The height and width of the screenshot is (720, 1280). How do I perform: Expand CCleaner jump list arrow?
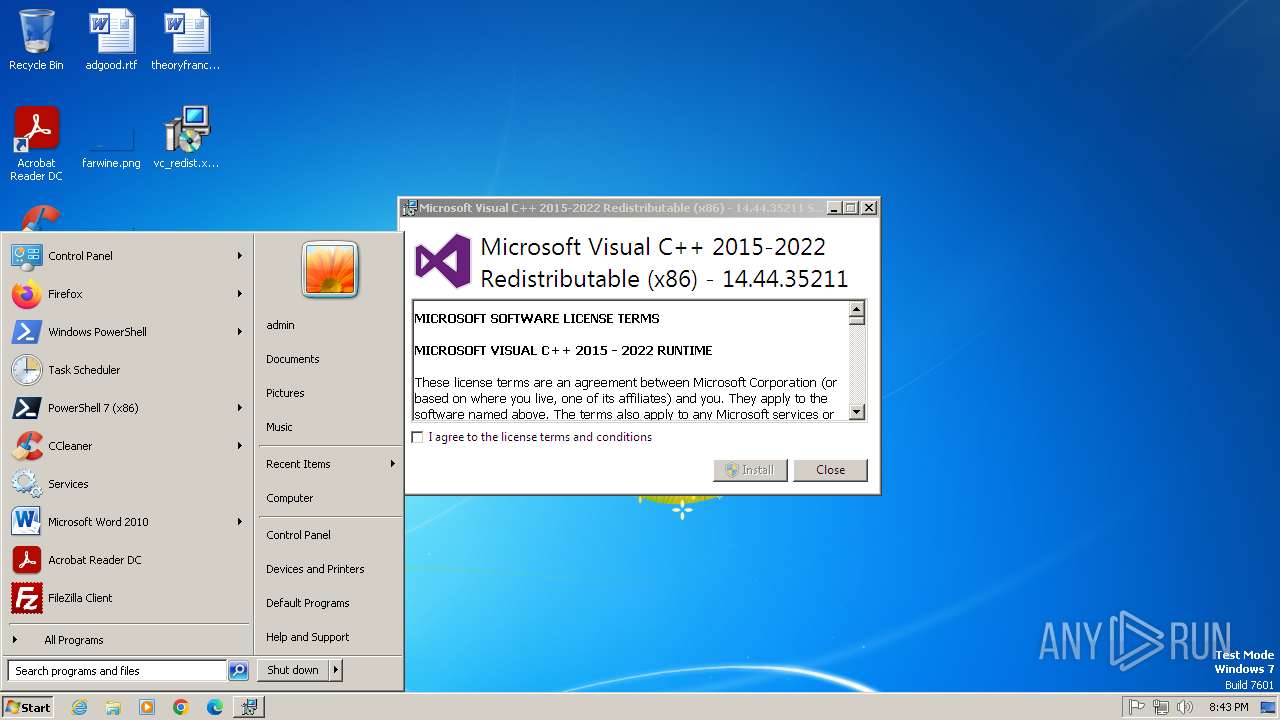tap(240, 446)
